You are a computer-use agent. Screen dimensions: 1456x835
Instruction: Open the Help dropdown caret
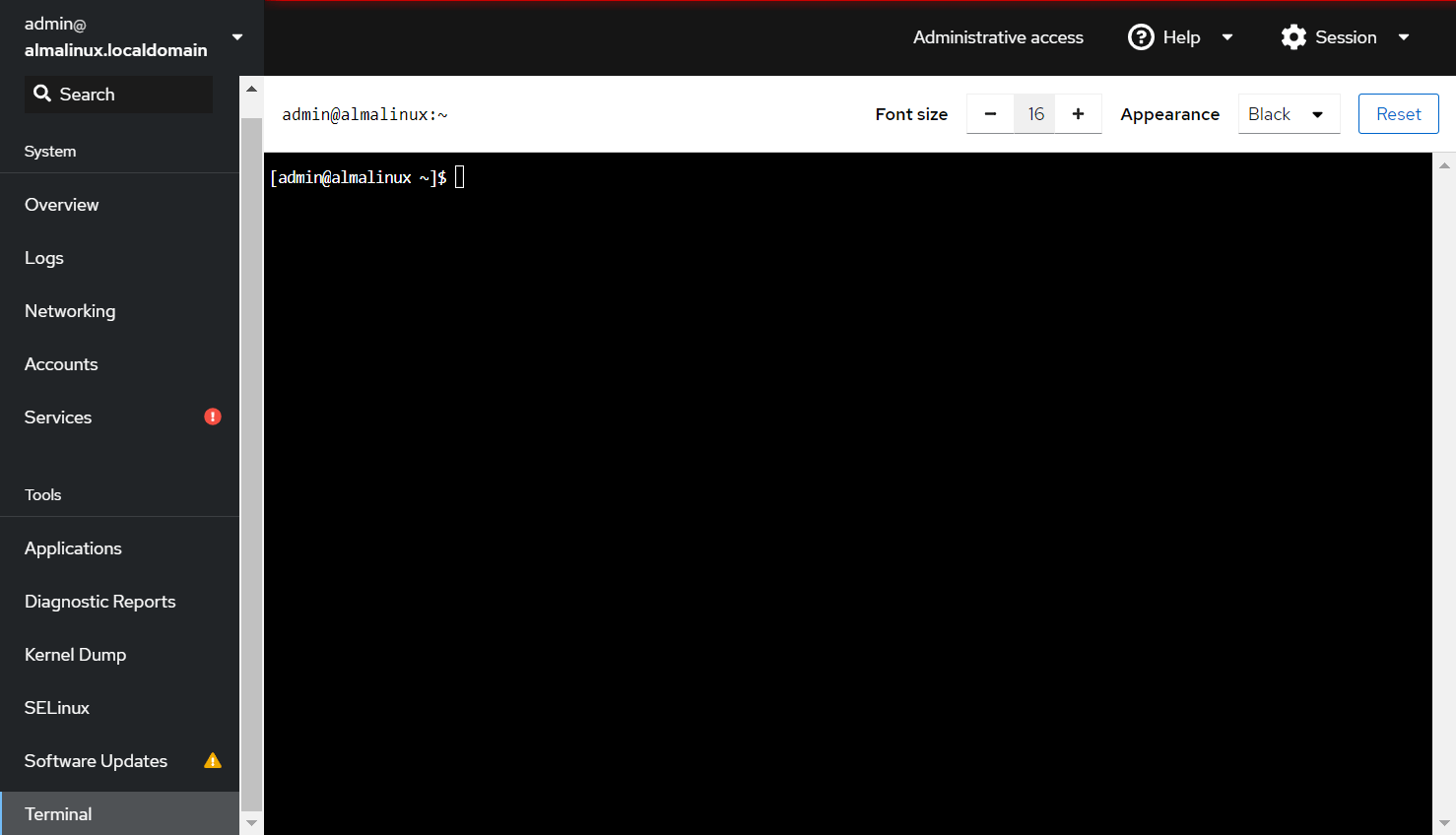click(1227, 37)
